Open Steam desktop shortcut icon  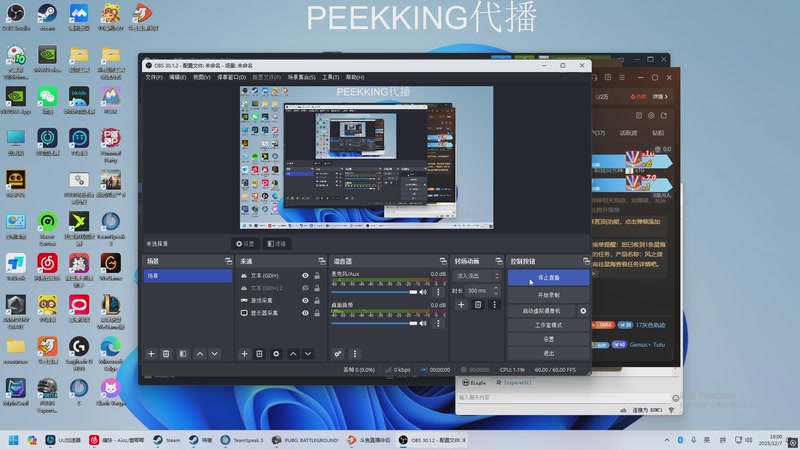pos(47,17)
